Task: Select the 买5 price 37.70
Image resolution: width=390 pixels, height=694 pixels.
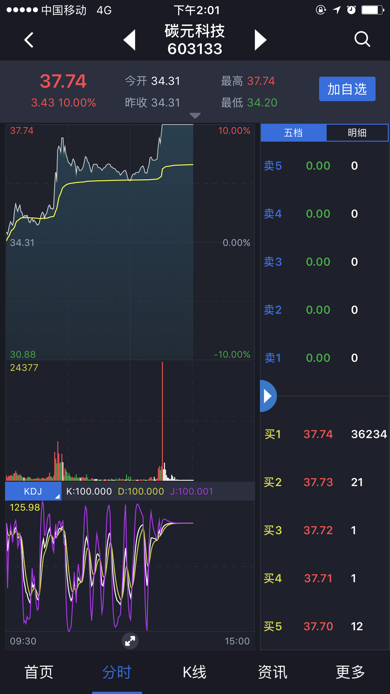Action: (318, 626)
